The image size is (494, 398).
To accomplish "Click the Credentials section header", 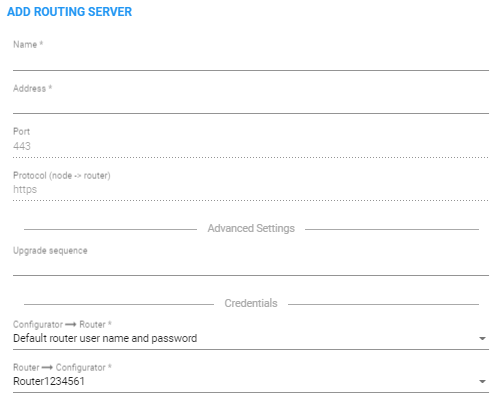I will coord(251,303).
